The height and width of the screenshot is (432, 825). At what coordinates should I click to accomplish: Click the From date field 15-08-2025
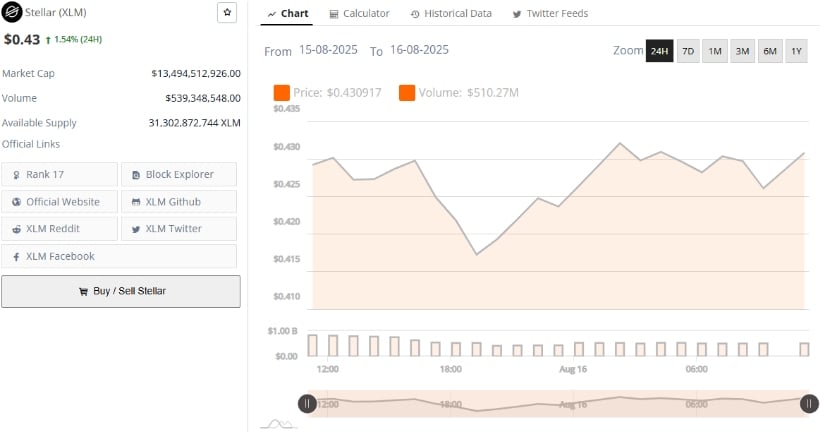328,50
